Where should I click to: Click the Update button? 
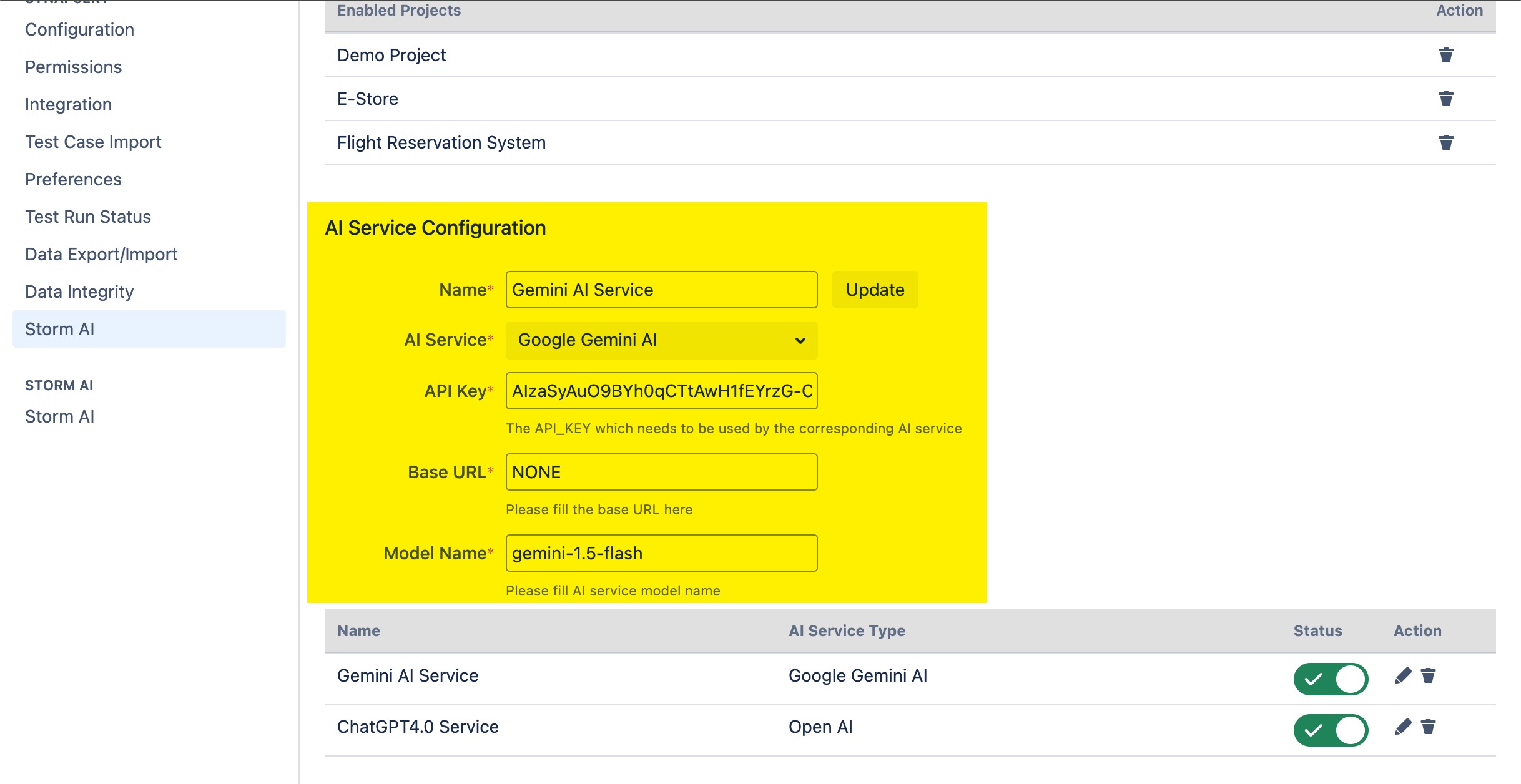(875, 290)
